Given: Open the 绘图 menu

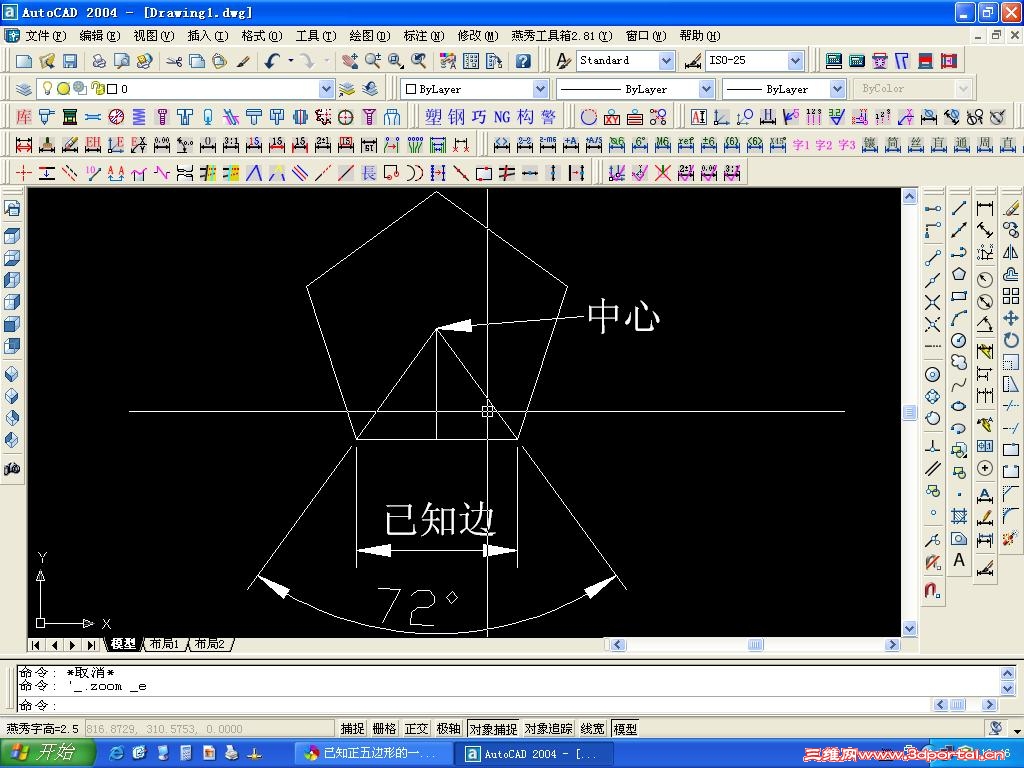Looking at the screenshot, I should click(x=370, y=36).
